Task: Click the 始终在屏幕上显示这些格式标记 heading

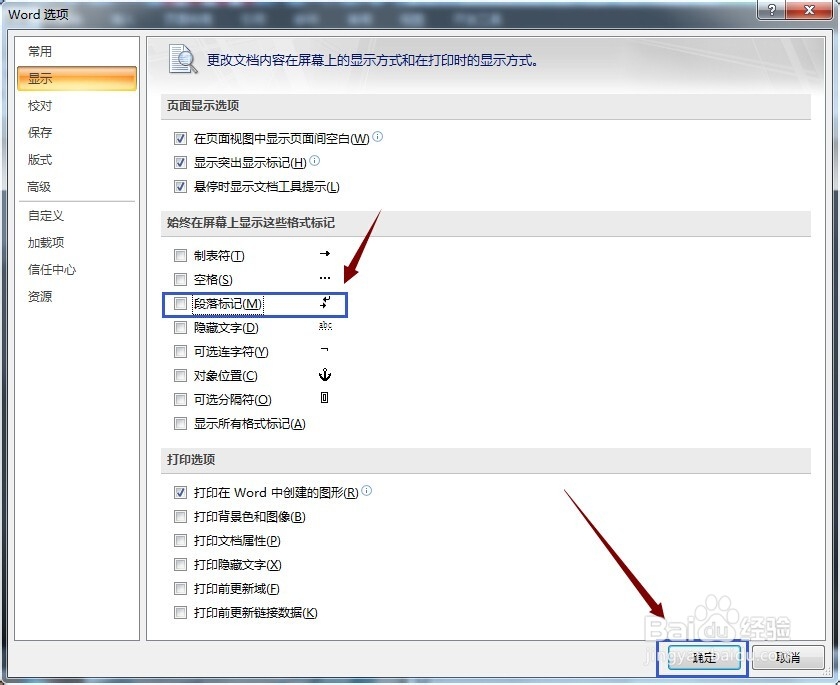Action: click(x=251, y=222)
